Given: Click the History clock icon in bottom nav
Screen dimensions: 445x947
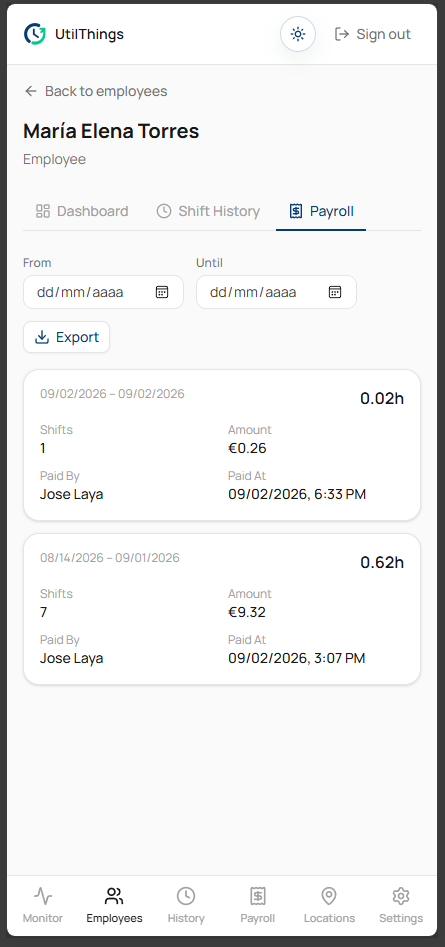Looking at the screenshot, I should pos(186,896).
